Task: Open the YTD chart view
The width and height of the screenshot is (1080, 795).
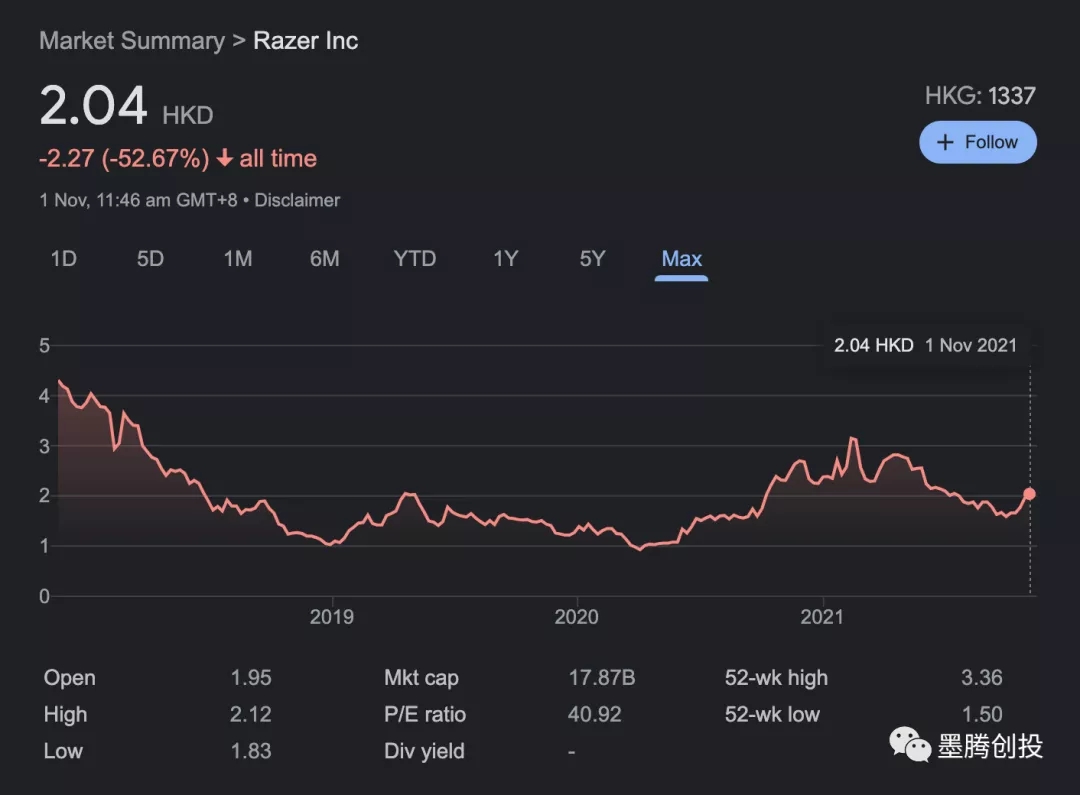Action: (415, 259)
